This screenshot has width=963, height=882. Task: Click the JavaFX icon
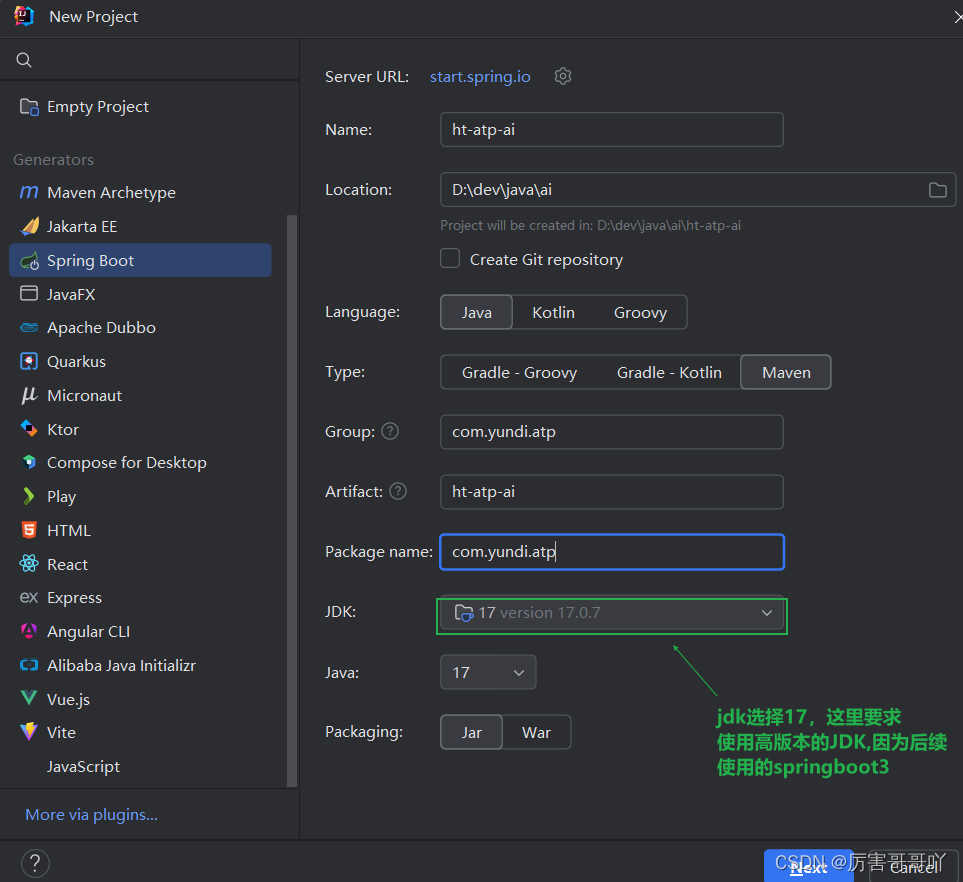(29, 294)
